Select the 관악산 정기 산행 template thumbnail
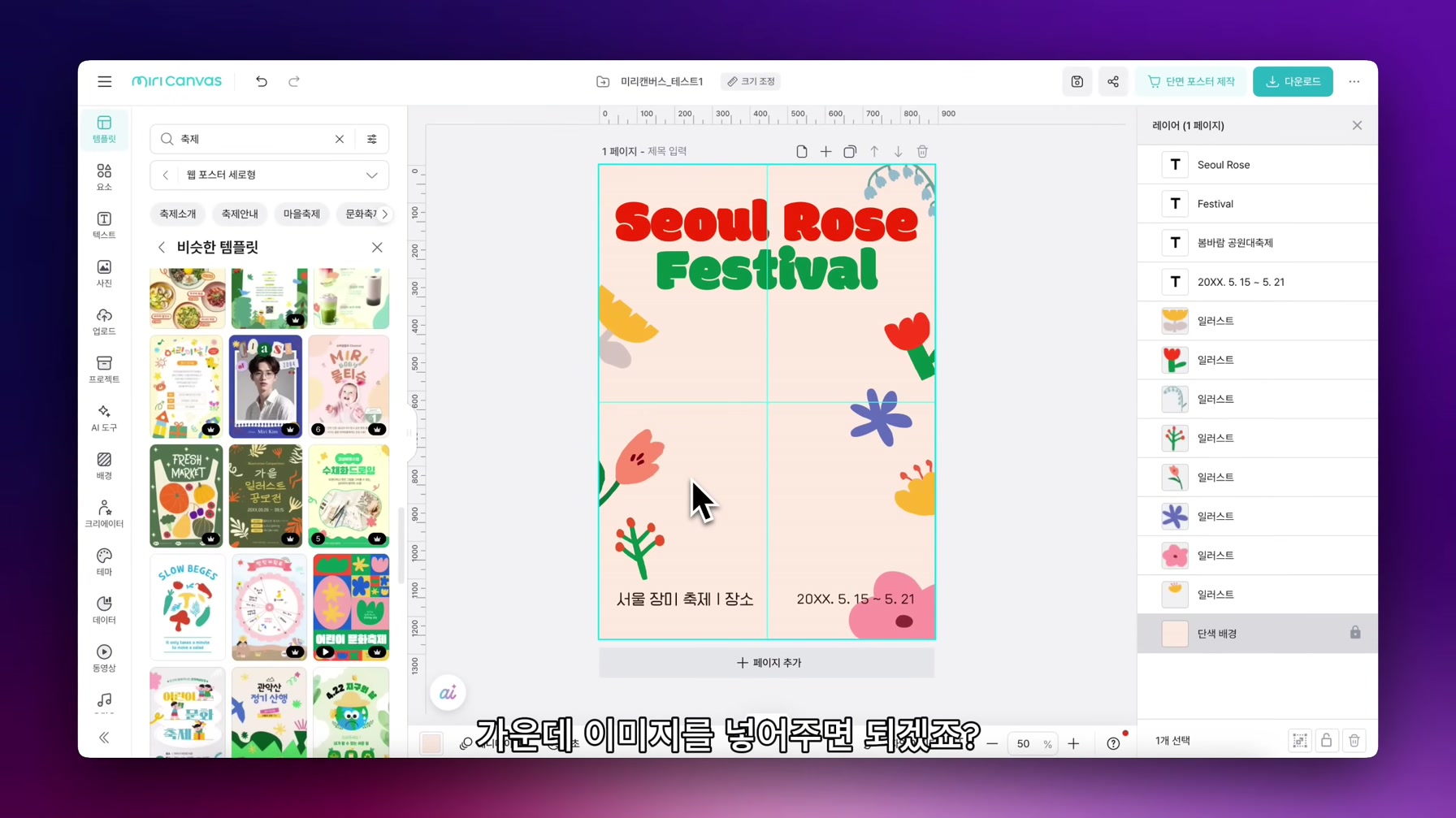 [x=269, y=712]
